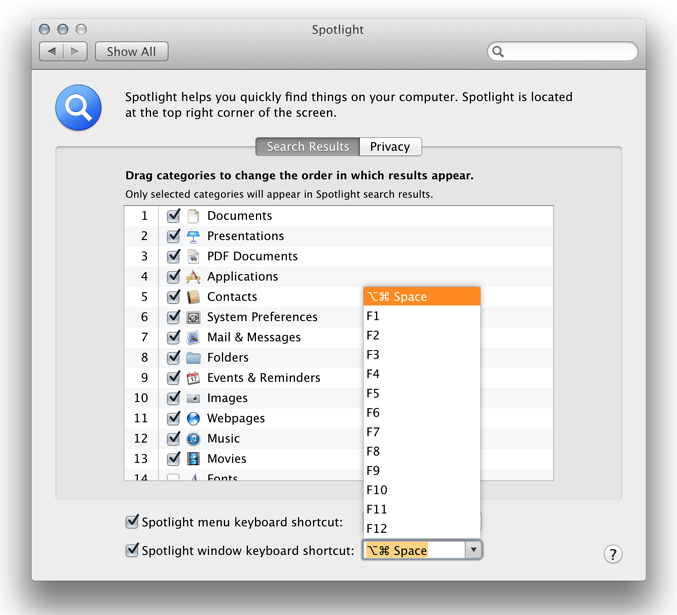The width and height of the screenshot is (677, 615).
Task: Uncheck the Presentations category checkbox
Action: tap(174, 235)
